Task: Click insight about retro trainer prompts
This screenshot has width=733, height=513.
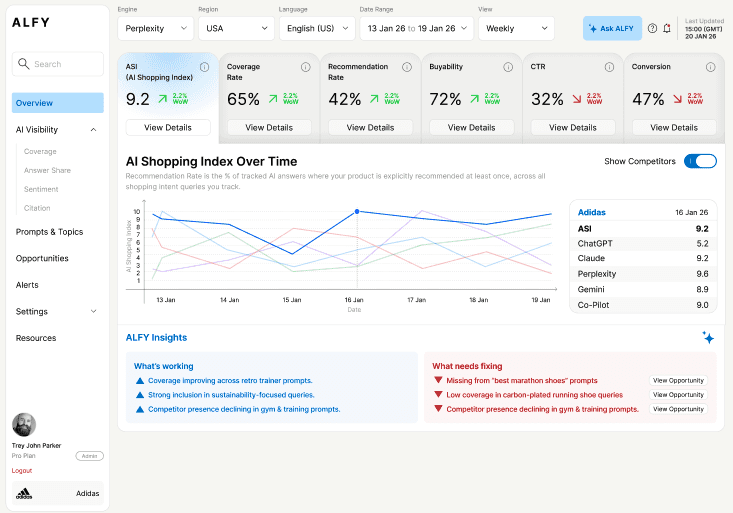Action: pyautogui.click(x=230, y=381)
